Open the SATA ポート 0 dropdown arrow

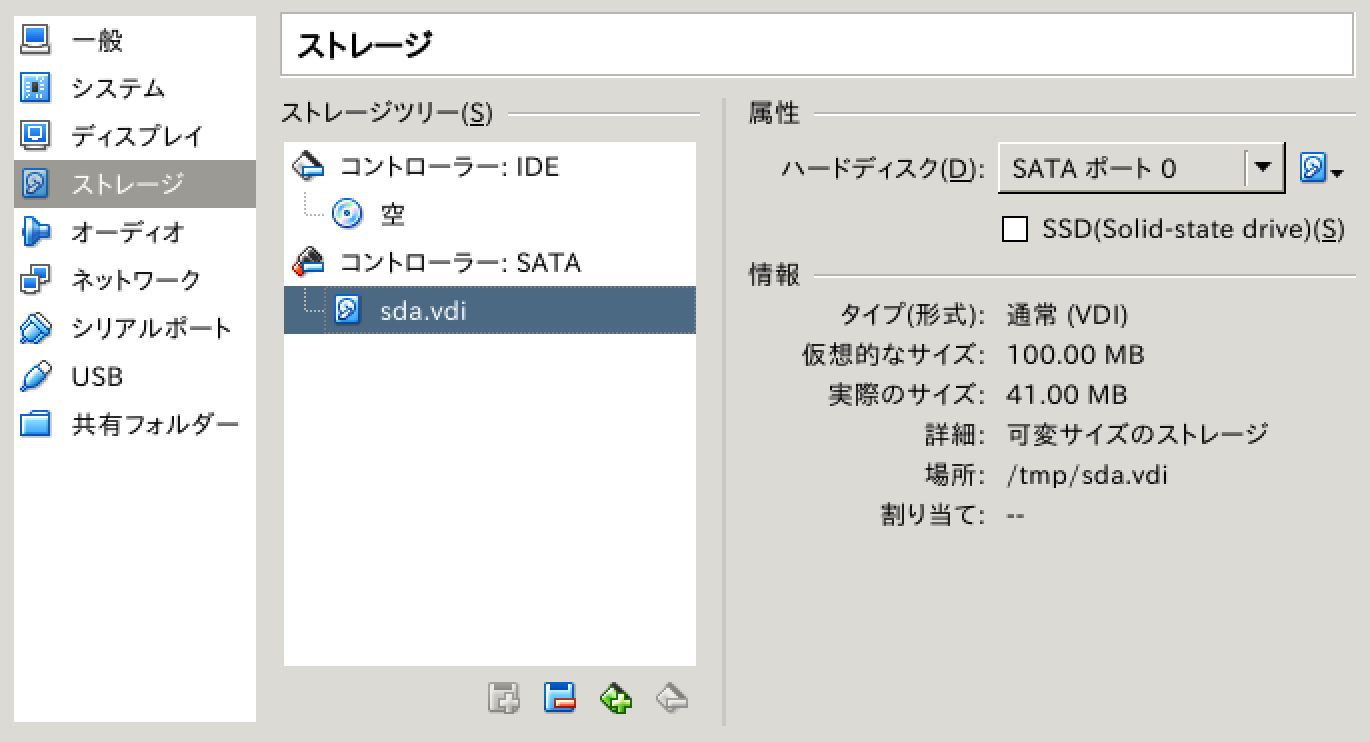coord(1265,168)
